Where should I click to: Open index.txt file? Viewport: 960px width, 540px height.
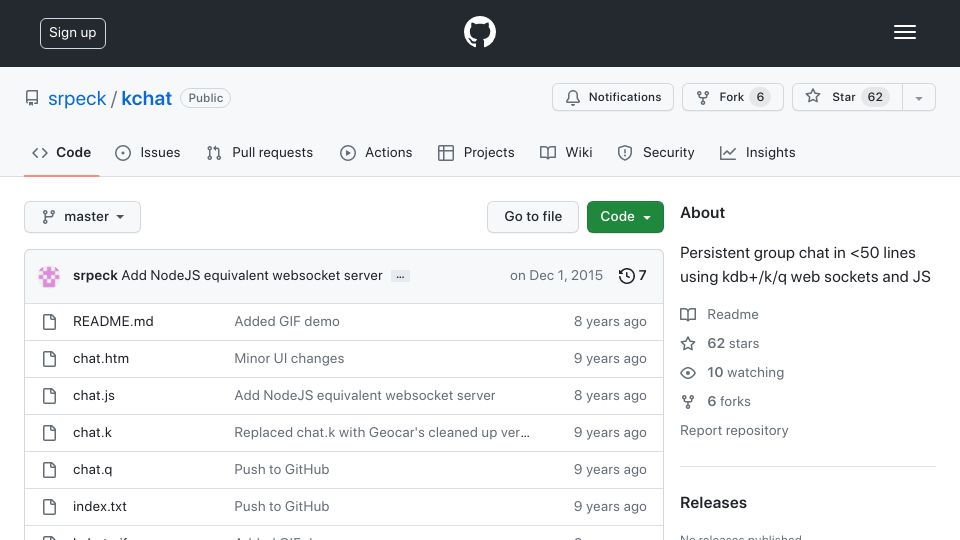click(100, 507)
